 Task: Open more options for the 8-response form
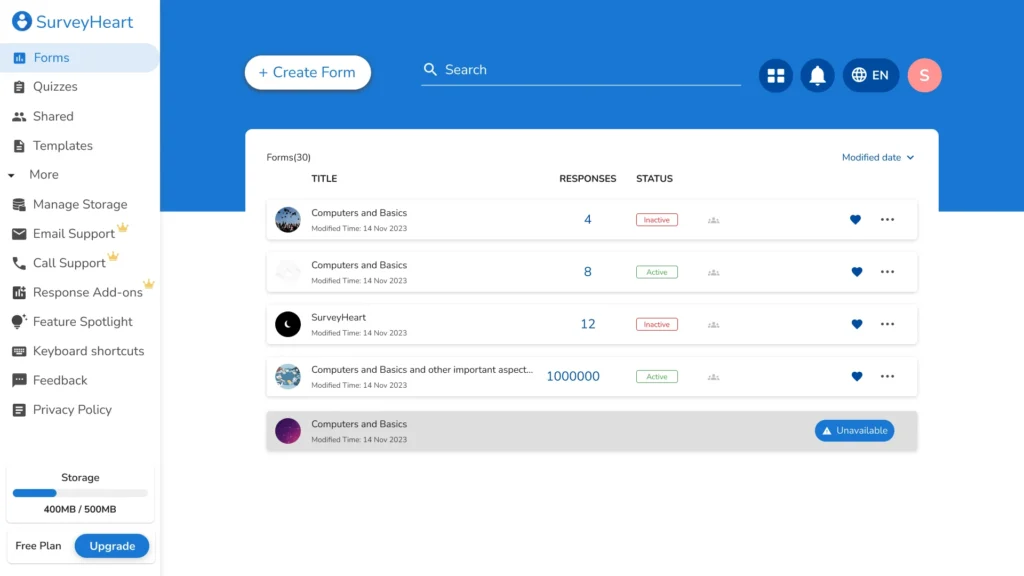click(887, 272)
